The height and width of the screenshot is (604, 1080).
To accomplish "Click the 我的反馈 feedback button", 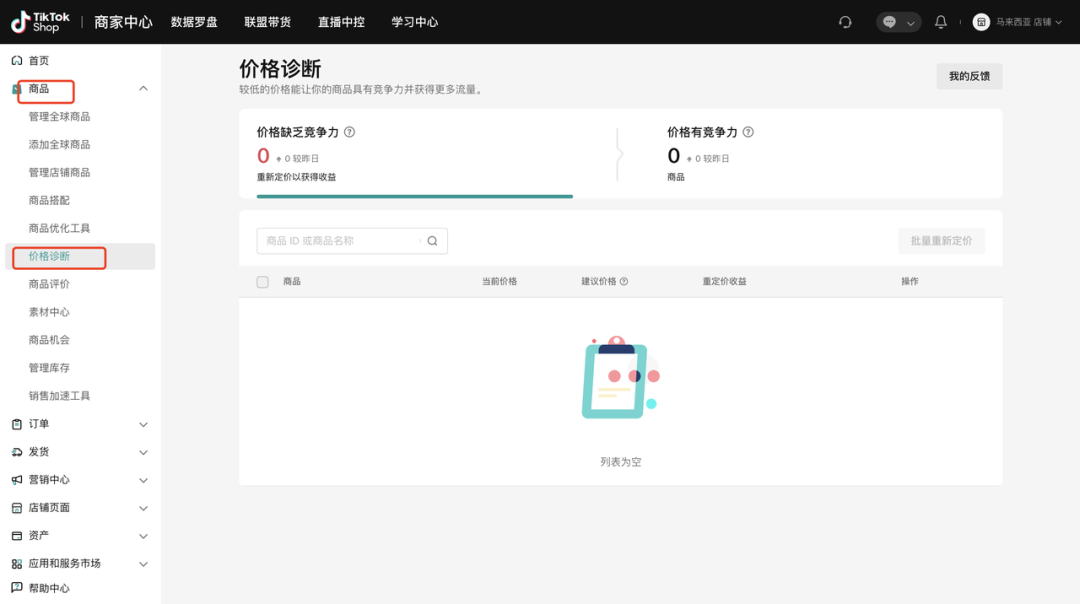I will [x=968, y=76].
